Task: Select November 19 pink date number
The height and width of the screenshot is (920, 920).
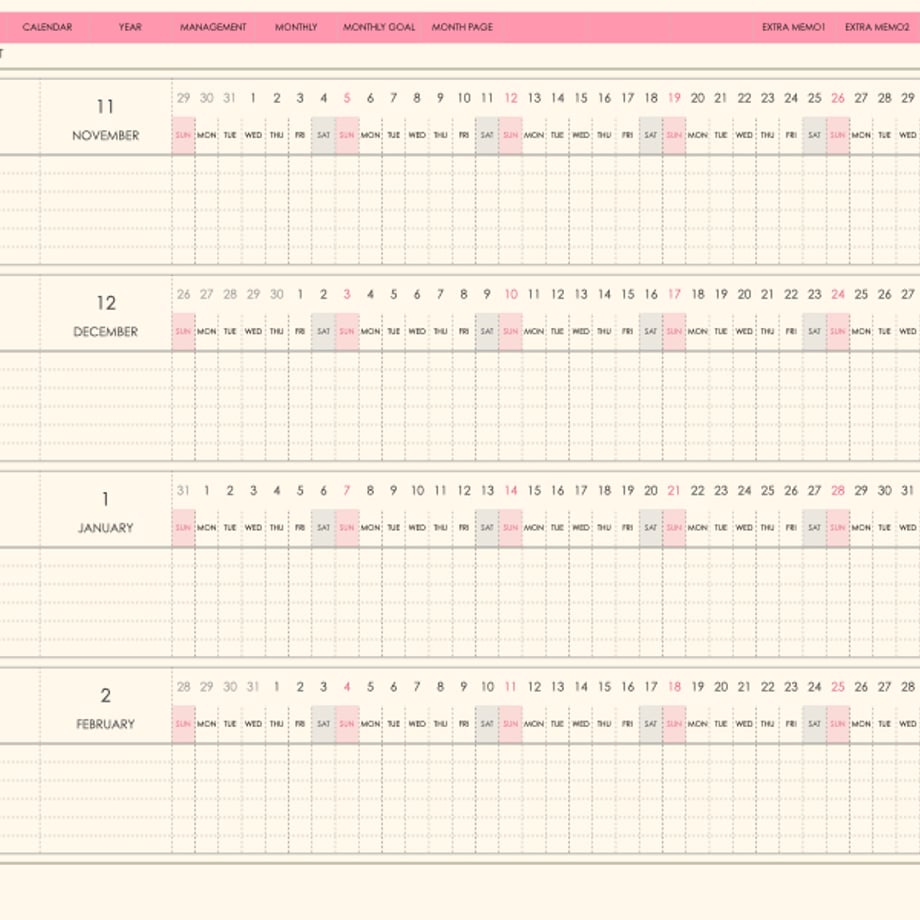Action: [674, 98]
